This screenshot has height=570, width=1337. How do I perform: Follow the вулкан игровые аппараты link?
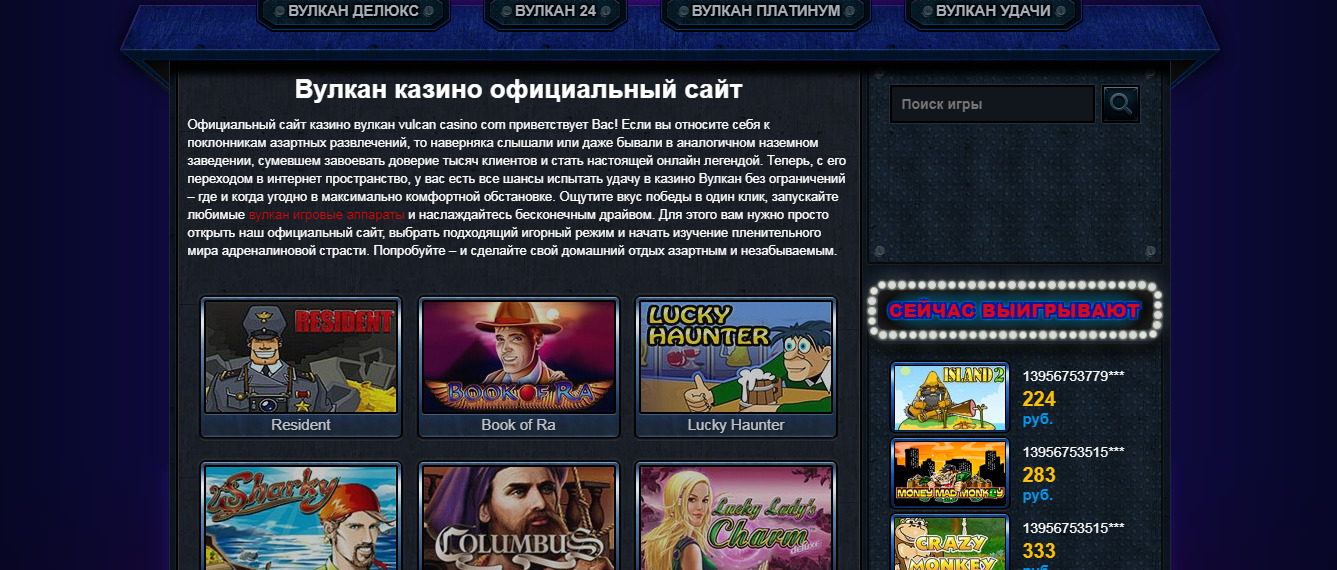click(326, 215)
